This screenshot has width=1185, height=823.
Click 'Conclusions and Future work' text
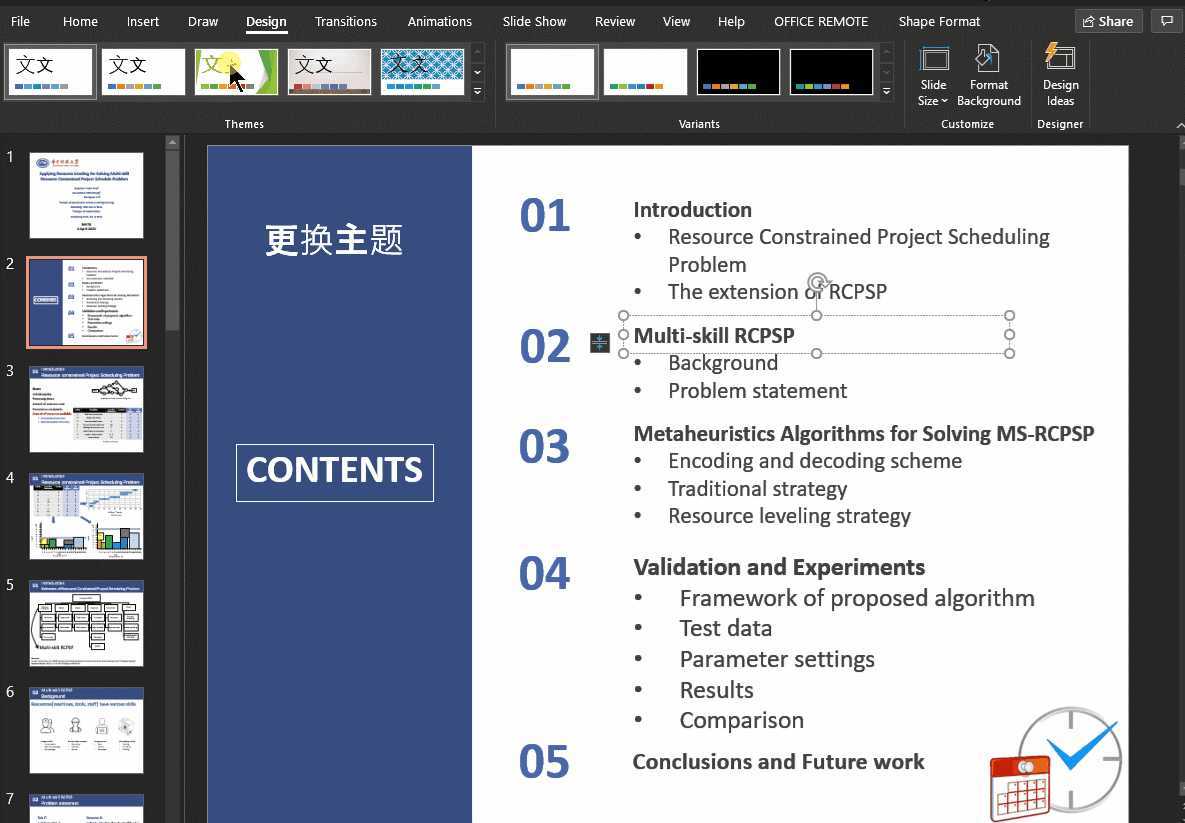point(778,761)
